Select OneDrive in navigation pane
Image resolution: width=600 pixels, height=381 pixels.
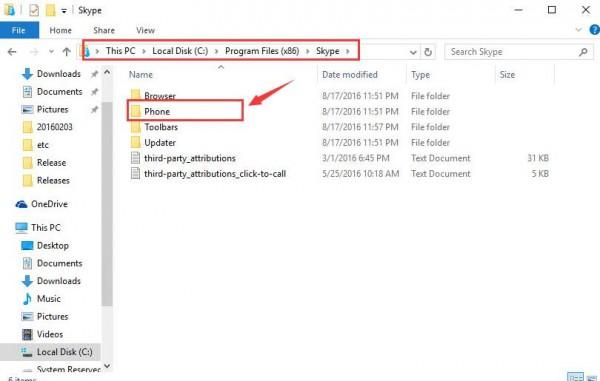click(x=49, y=204)
